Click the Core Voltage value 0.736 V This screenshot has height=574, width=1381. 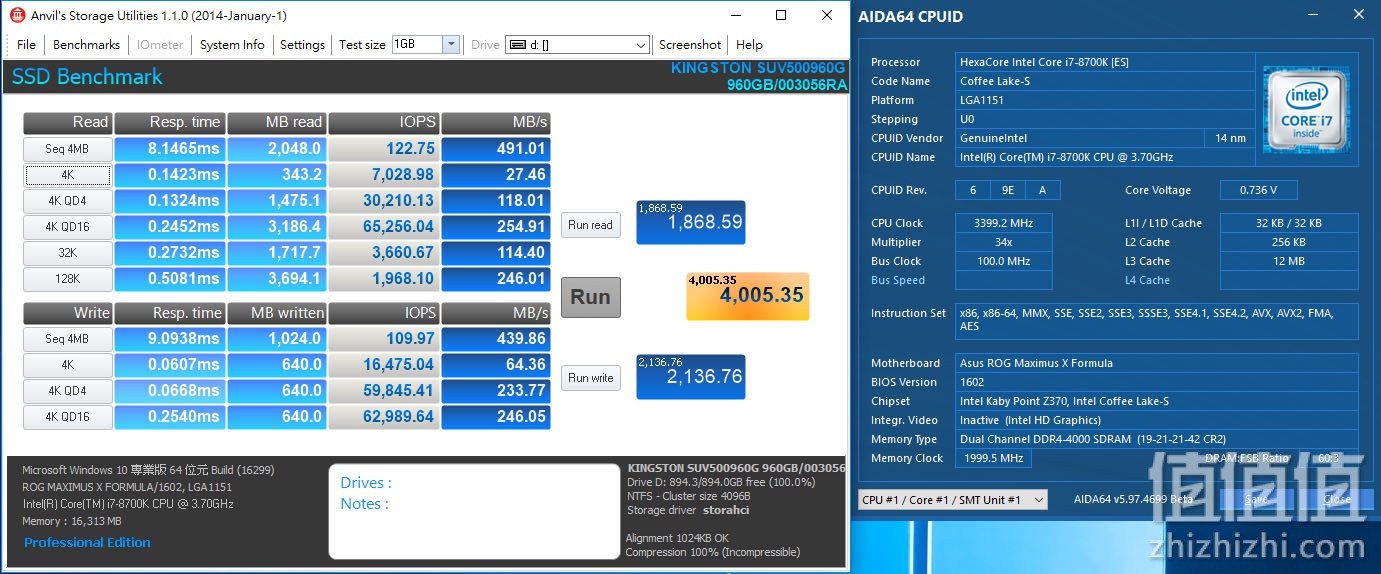tap(1257, 190)
